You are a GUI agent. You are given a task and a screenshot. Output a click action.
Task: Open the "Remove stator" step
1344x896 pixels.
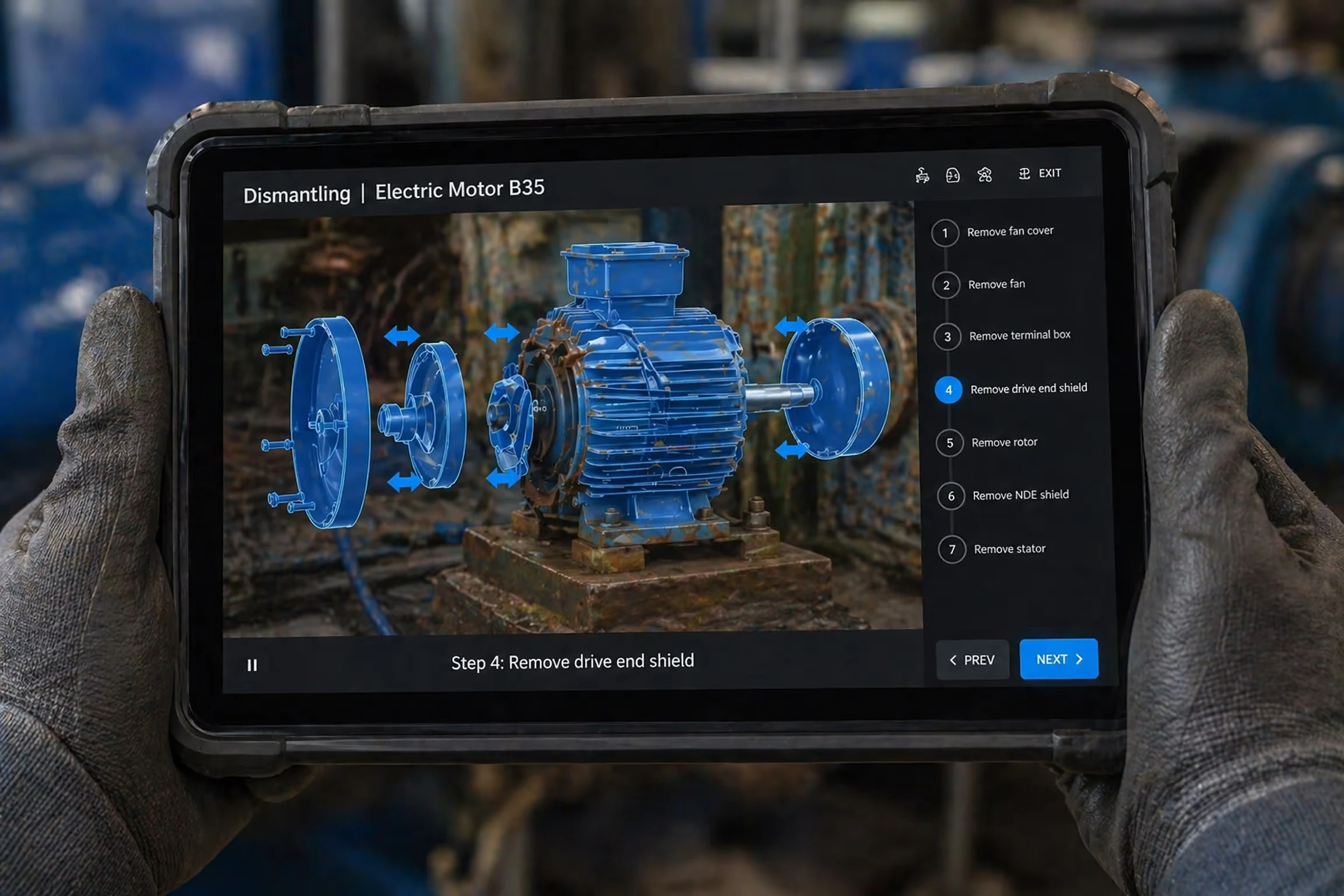click(1010, 549)
